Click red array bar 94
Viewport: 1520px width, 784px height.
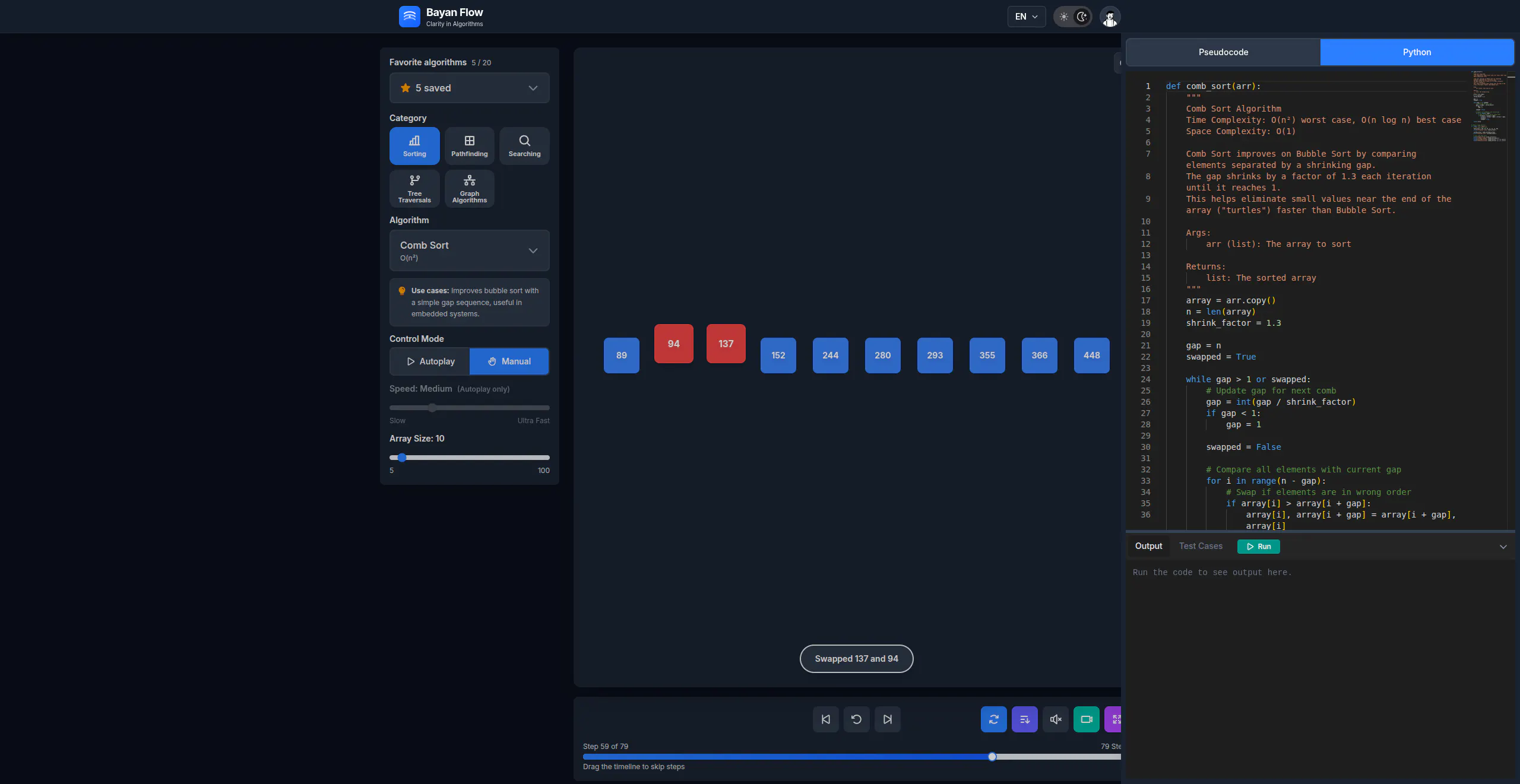click(673, 344)
